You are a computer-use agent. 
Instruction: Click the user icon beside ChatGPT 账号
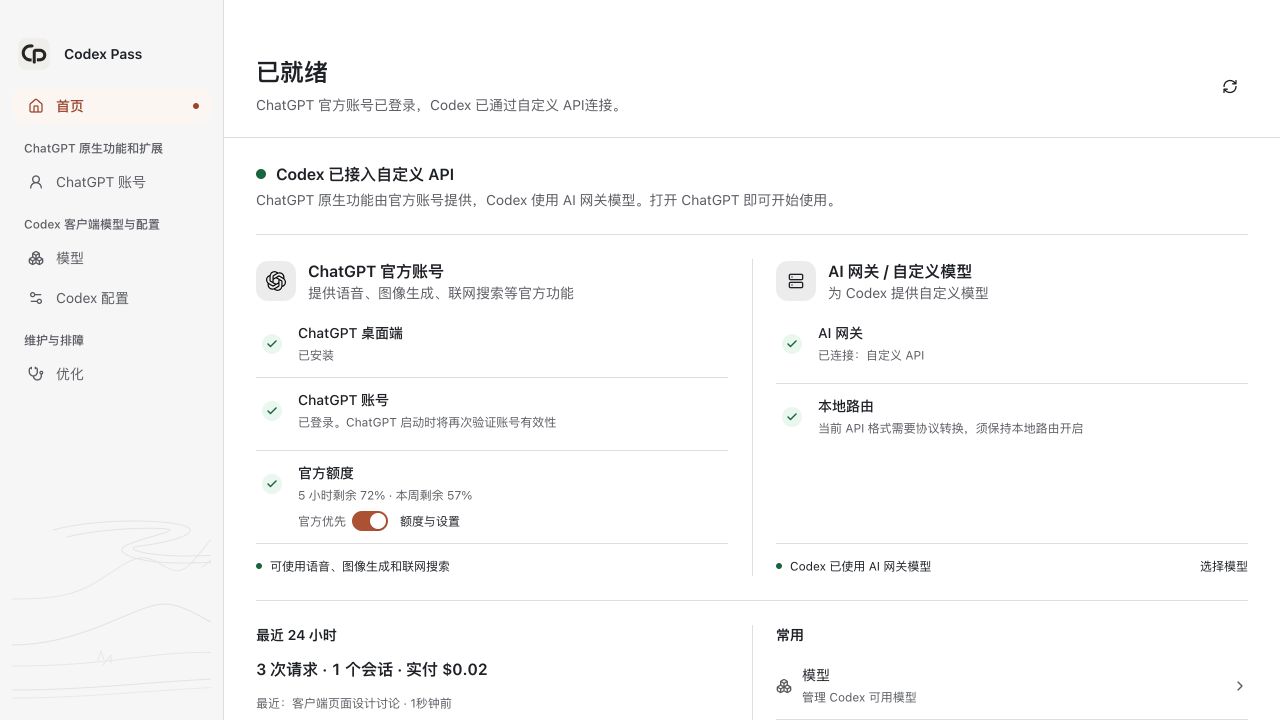(x=36, y=182)
